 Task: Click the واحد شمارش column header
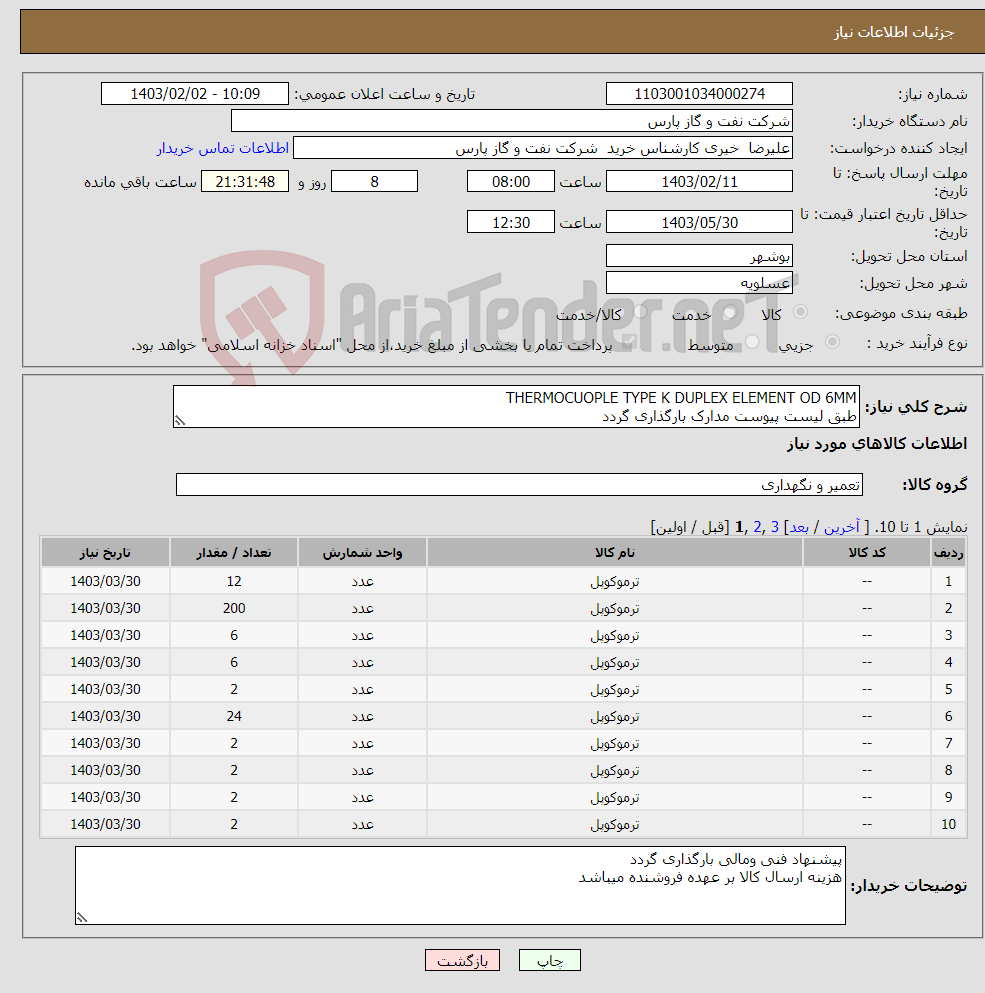tap(362, 553)
